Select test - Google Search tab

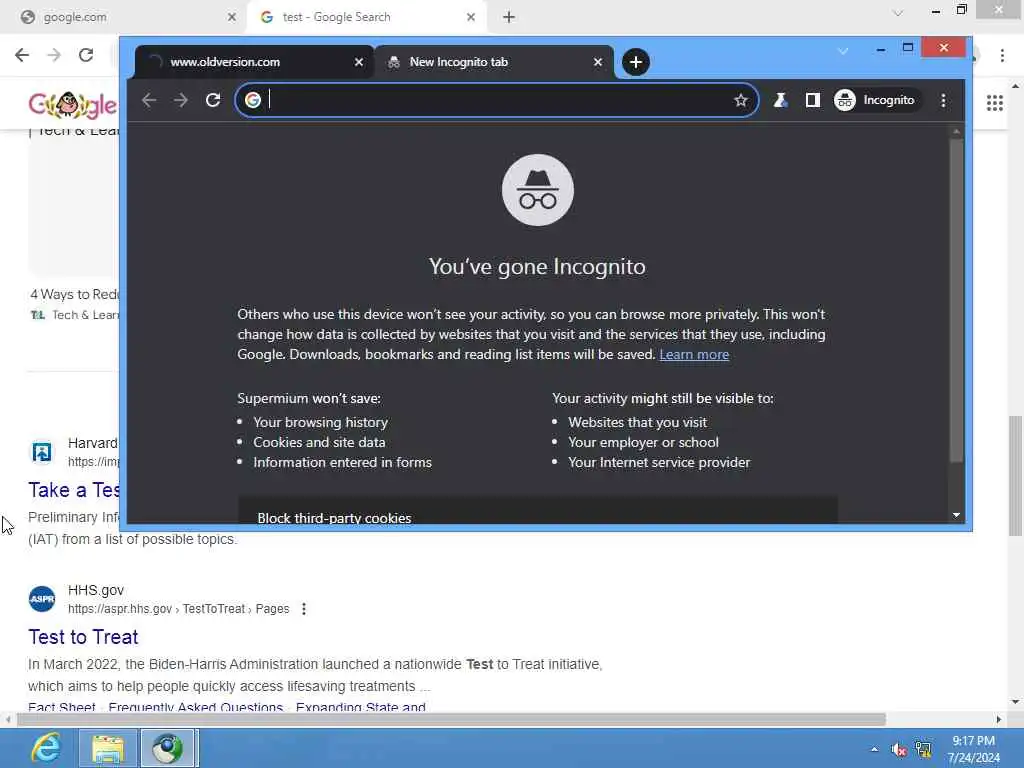pos(366,17)
